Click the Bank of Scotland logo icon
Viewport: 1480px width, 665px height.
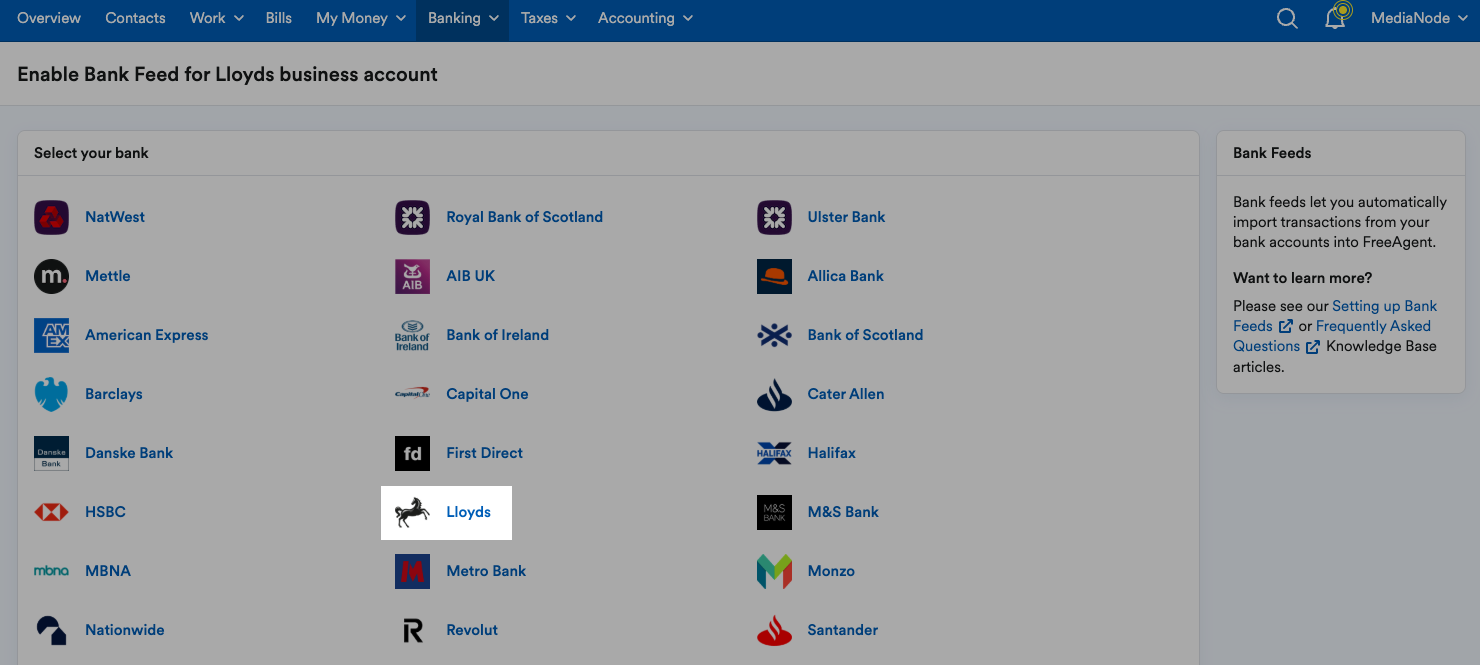(x=774, y=335)
